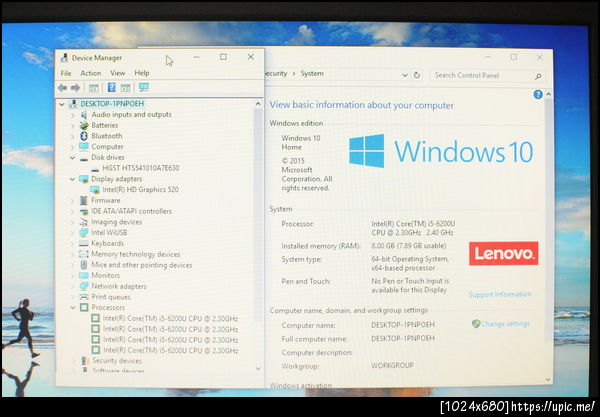Viewport: 600px width, 417px height.
Task: Select the Memory technology devices icon
Action: pos(83,254)
